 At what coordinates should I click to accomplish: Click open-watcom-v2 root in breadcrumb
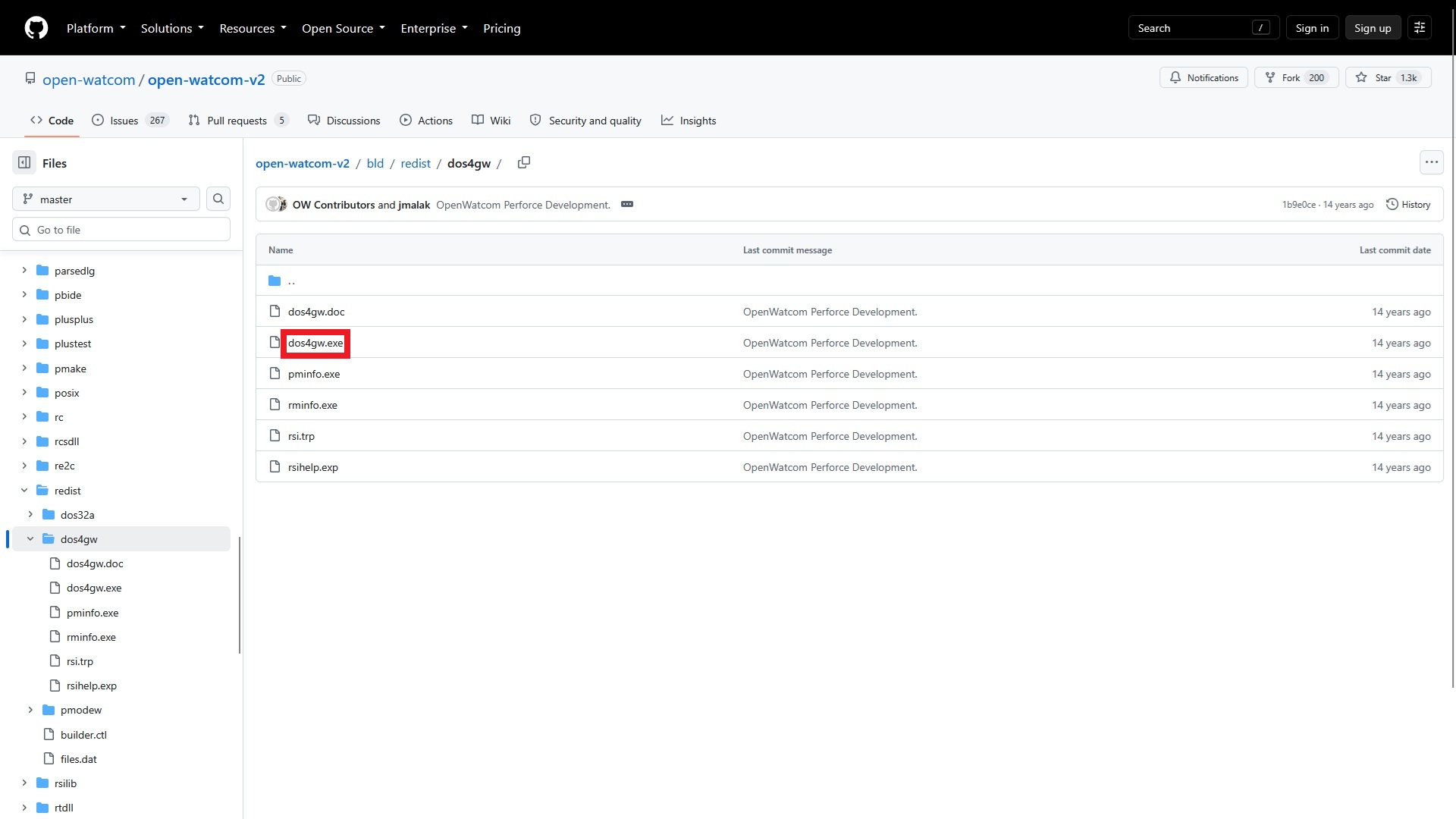point(303,163)
